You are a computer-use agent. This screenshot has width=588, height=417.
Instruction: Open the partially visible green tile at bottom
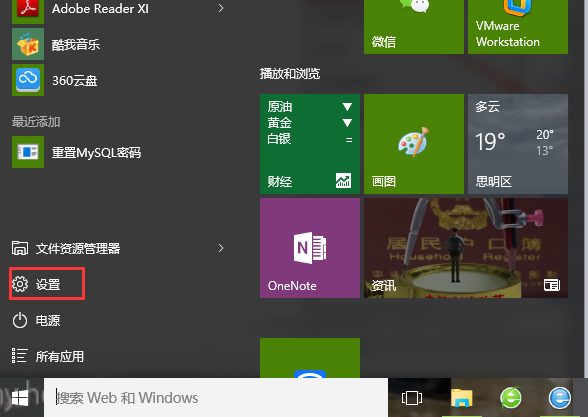pos(310,358)
